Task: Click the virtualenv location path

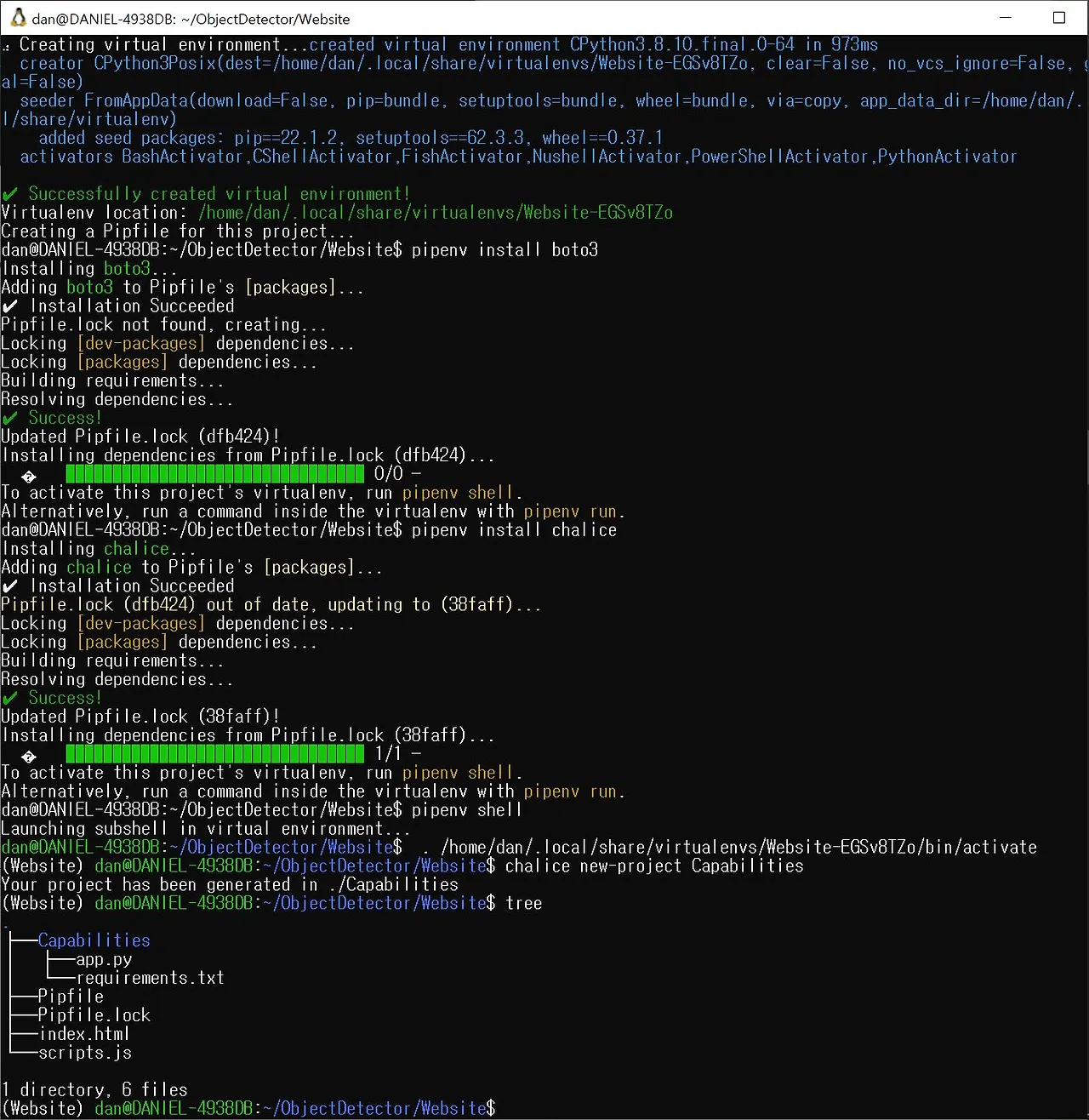Action: 436,213
